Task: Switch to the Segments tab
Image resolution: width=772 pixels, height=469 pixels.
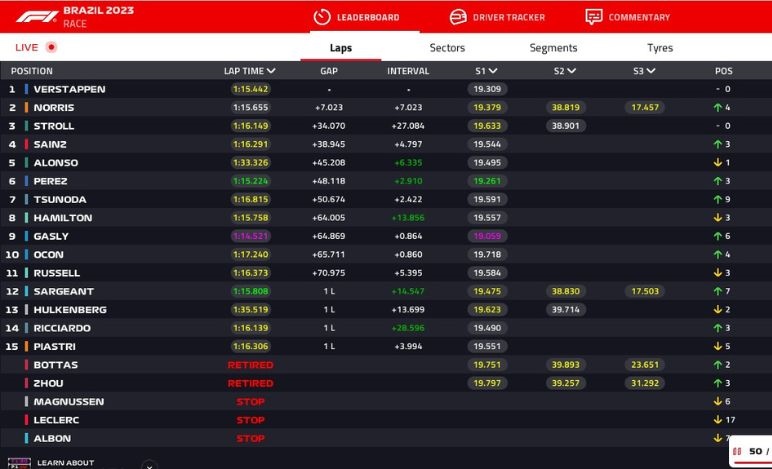Action: click(x=553, y=48)
